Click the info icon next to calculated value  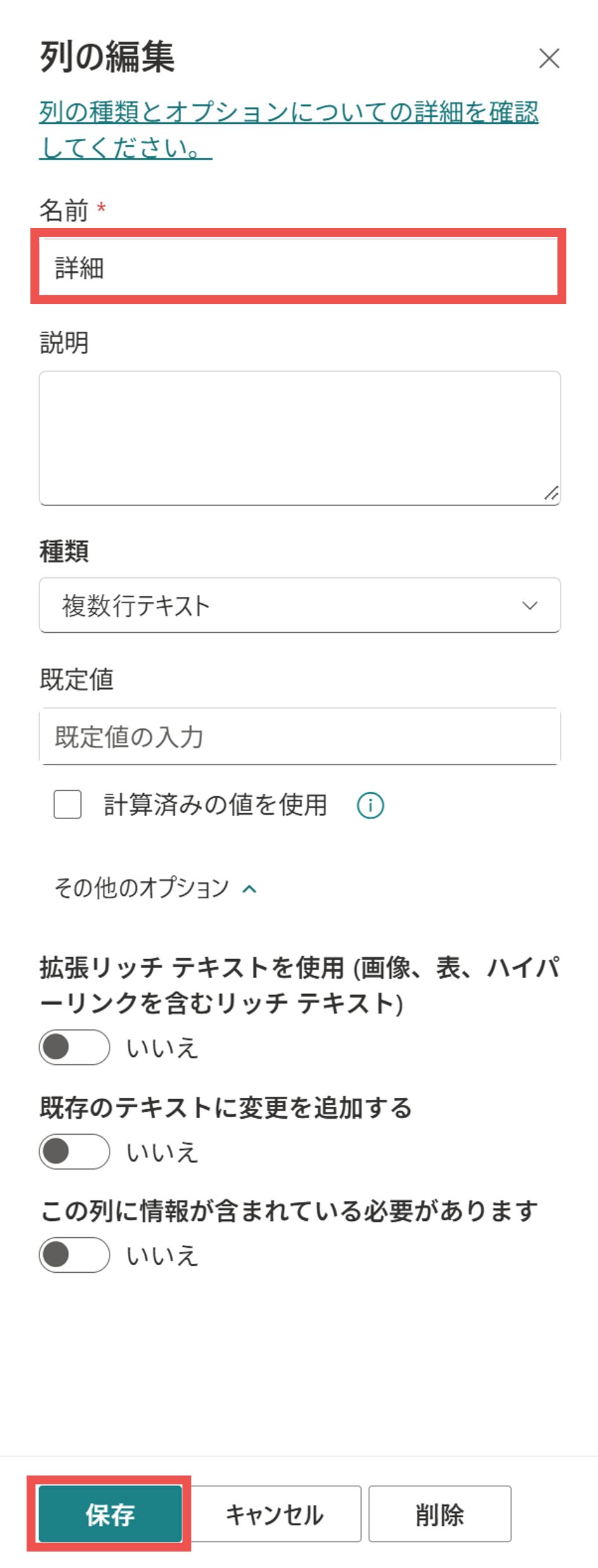click(370, 806)
